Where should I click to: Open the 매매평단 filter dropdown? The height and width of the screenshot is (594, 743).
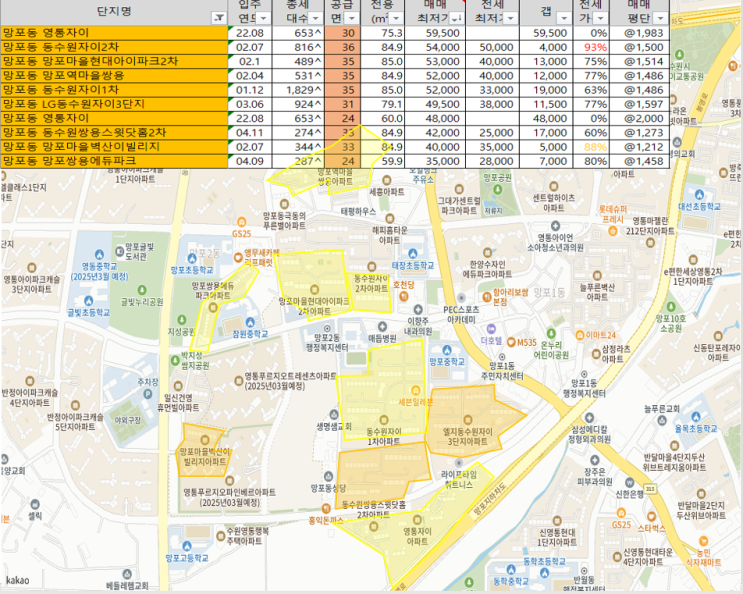point(660,18)
